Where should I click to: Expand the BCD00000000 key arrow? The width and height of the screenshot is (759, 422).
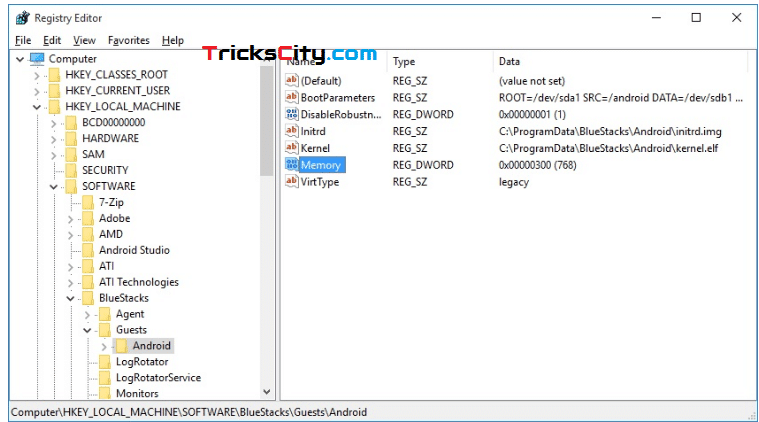(54, 123)
